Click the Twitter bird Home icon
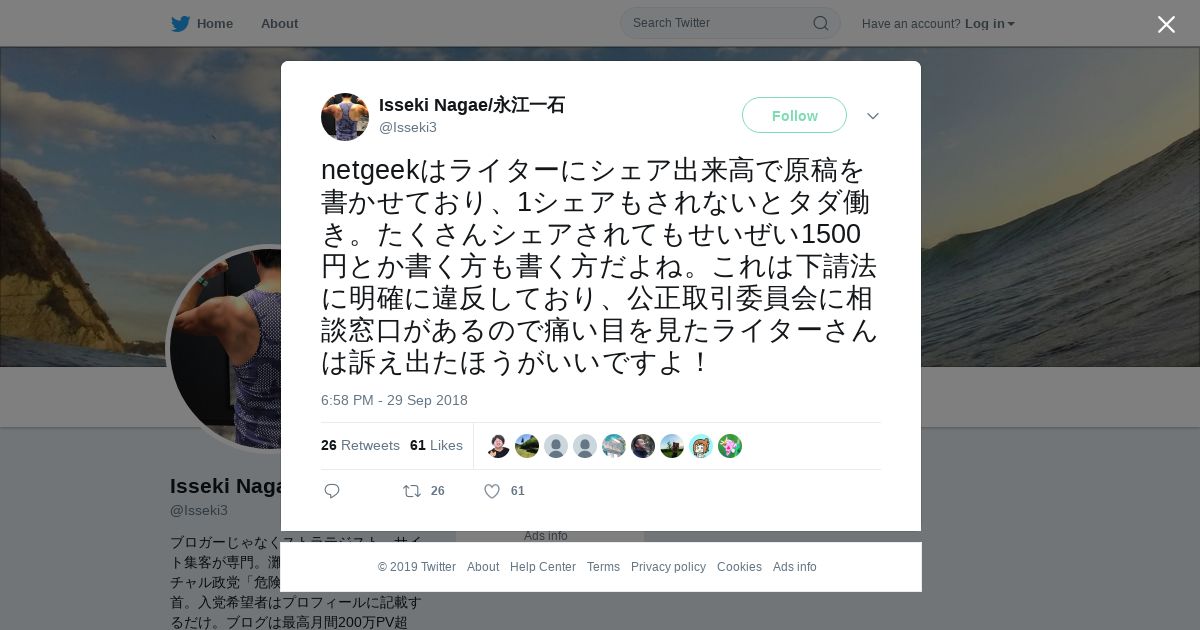1200x630 pixels. coord(180,24)
